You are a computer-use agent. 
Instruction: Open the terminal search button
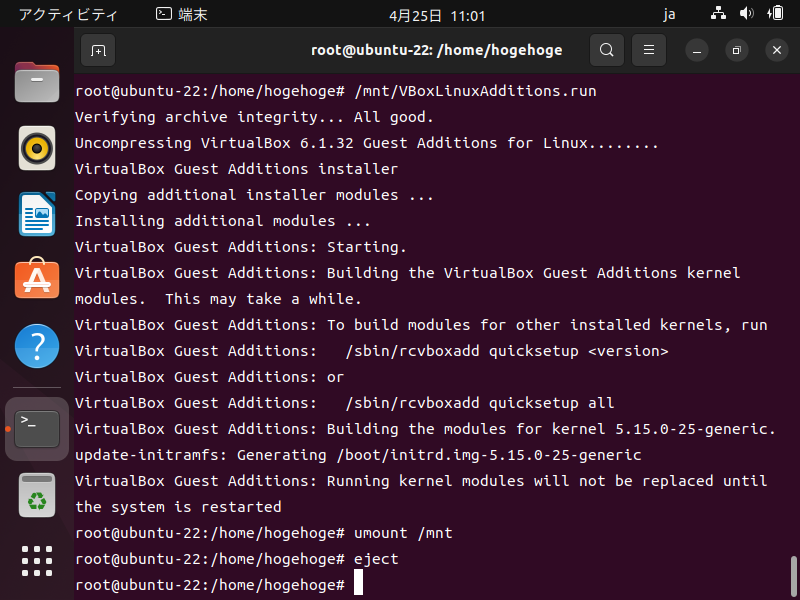(607, 50)
